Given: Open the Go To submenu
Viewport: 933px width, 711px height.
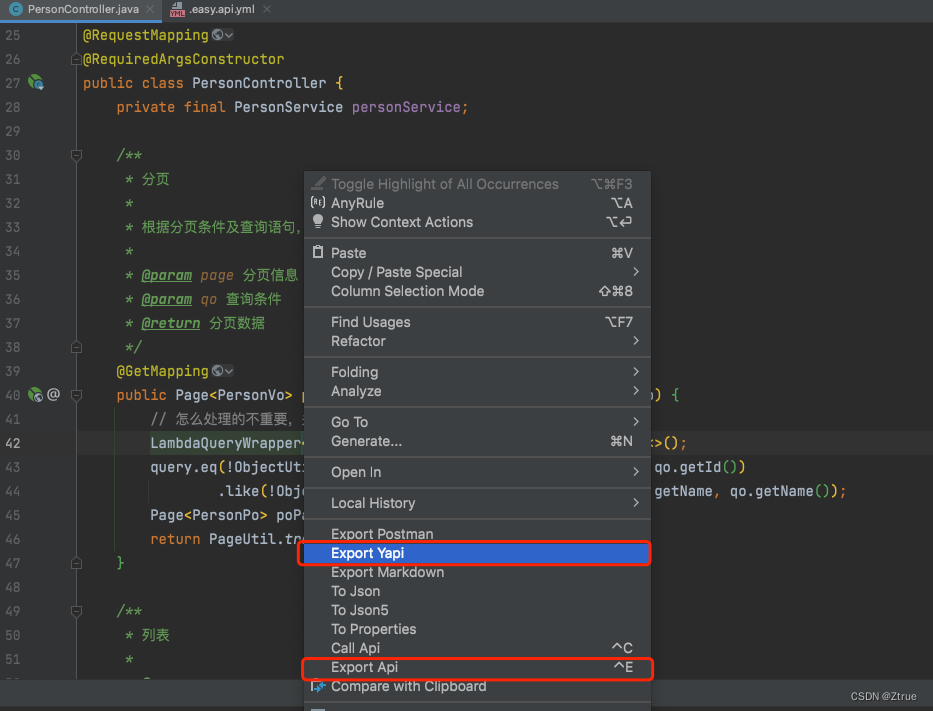Looking at the screenshot, I should [477, 422].
